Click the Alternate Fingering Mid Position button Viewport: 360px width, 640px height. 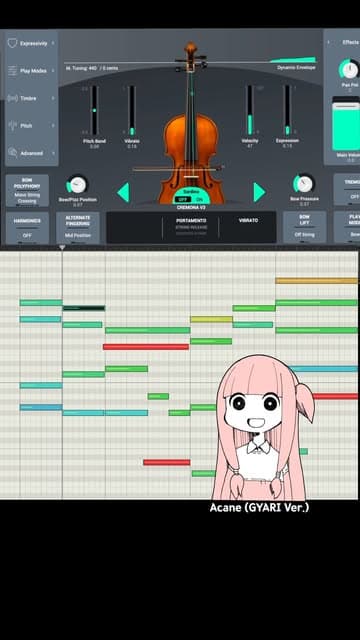78,228
